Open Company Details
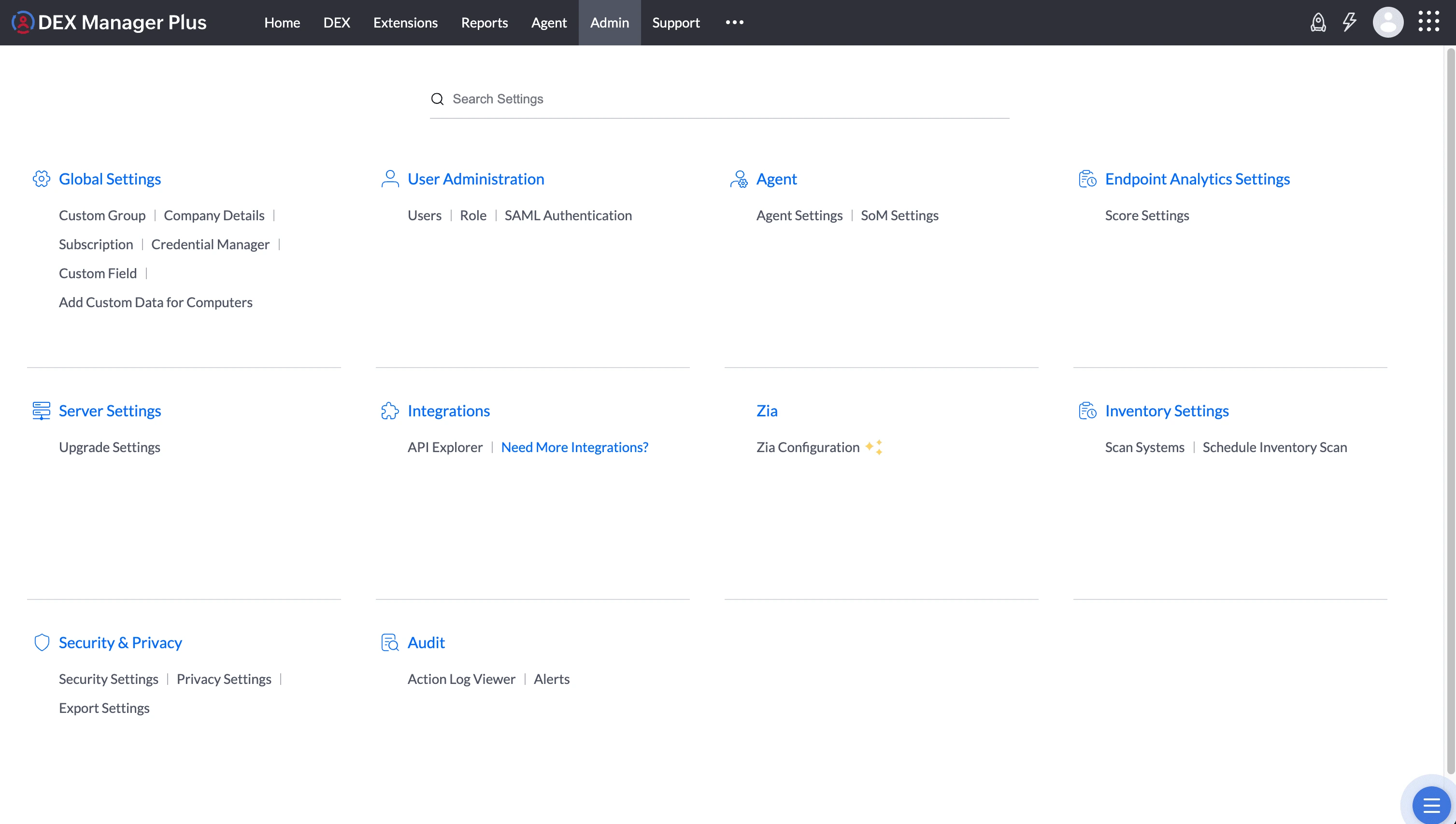This screenshot has height=824, width=1456. tap(214, 215)
